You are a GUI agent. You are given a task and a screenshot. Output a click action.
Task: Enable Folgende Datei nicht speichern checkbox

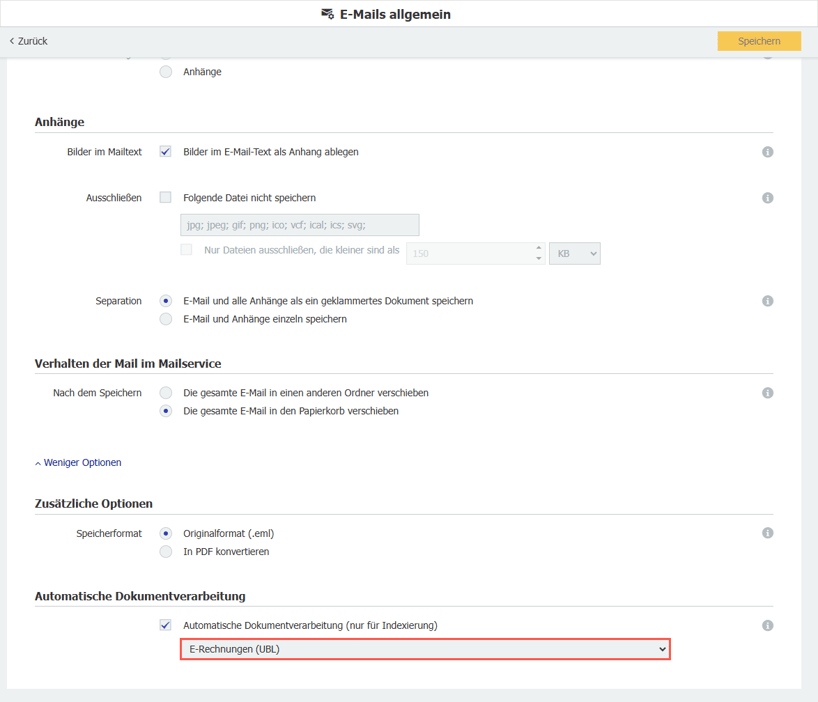[x=166, y=198]
